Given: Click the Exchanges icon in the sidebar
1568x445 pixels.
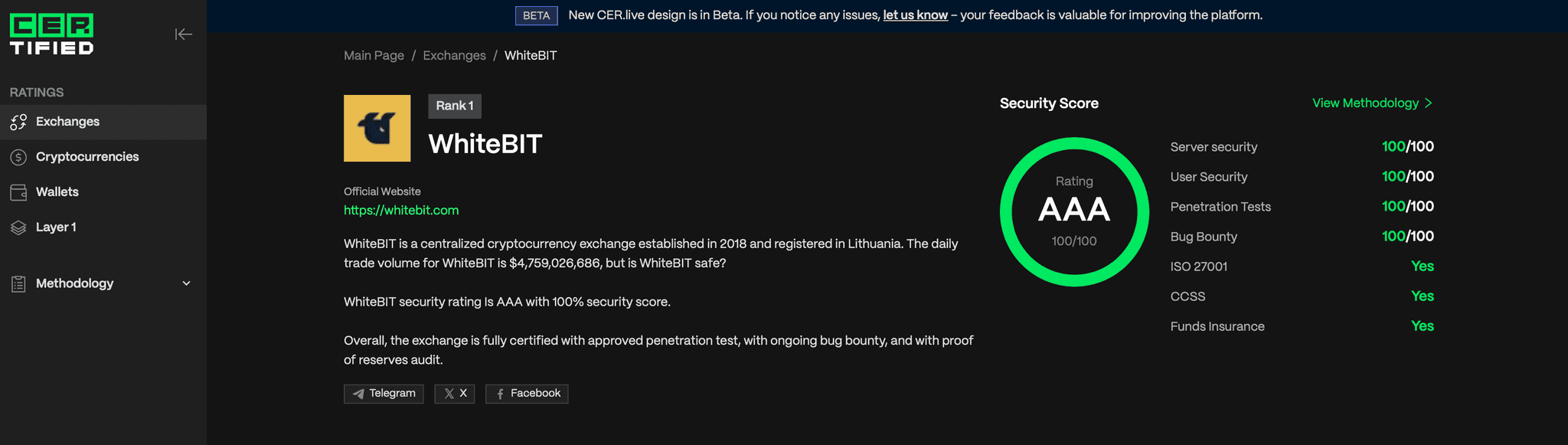Looking at the screenshot, I should tap(18, 122).
